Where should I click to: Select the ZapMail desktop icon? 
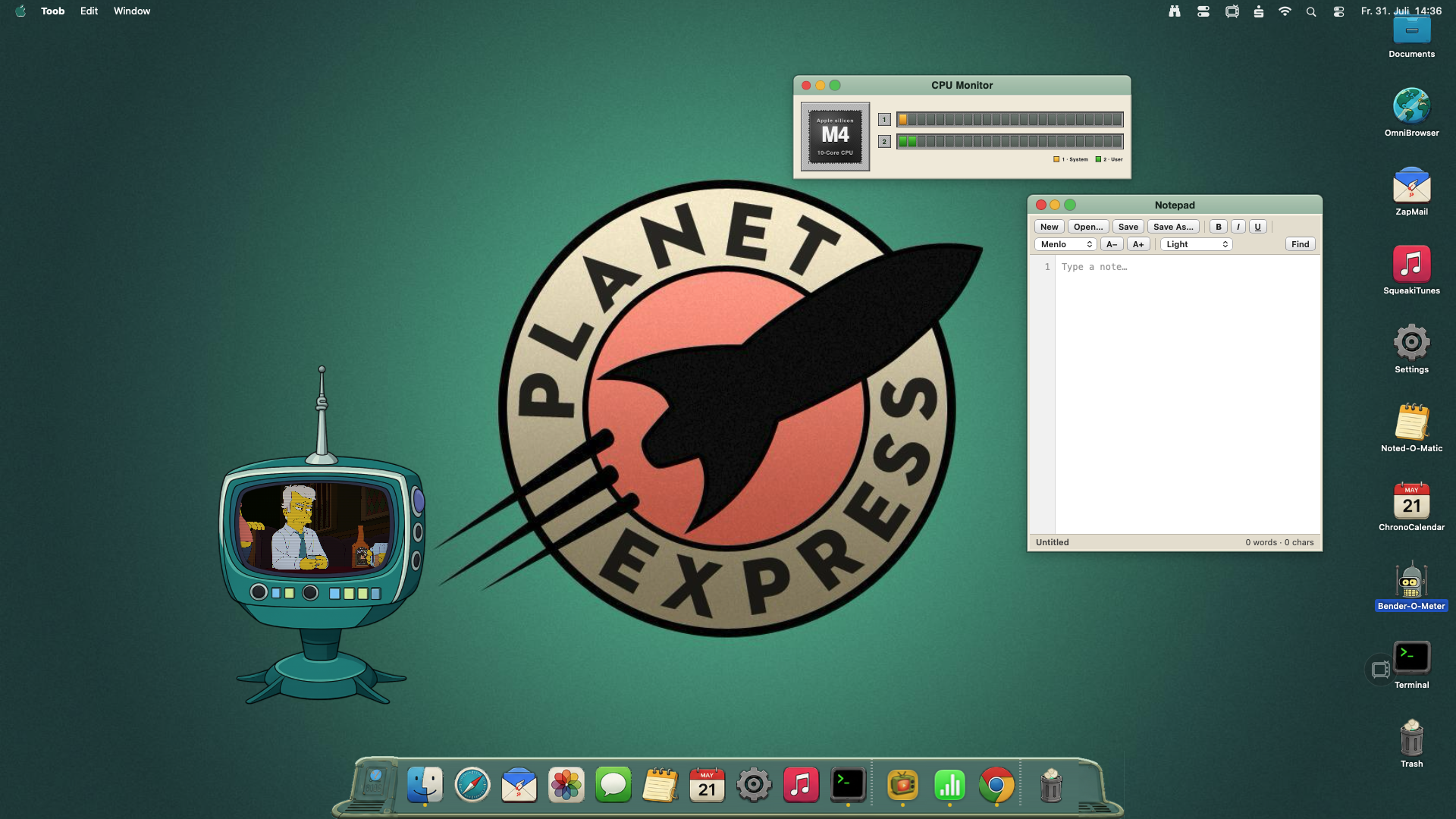1411,192
